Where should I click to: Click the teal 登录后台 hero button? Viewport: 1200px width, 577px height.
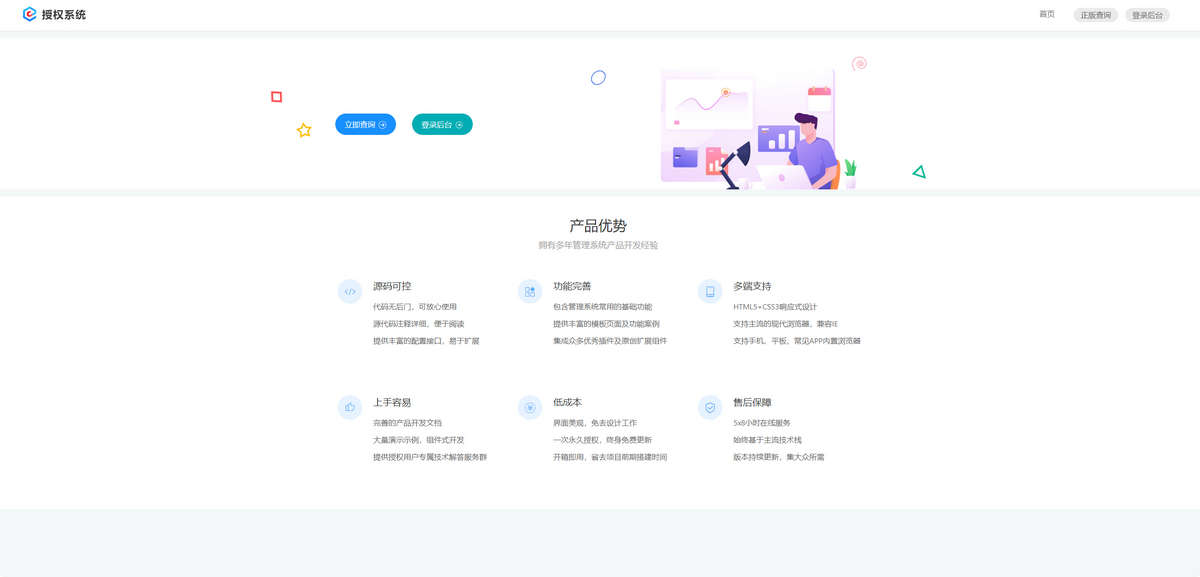pos(442,125)
